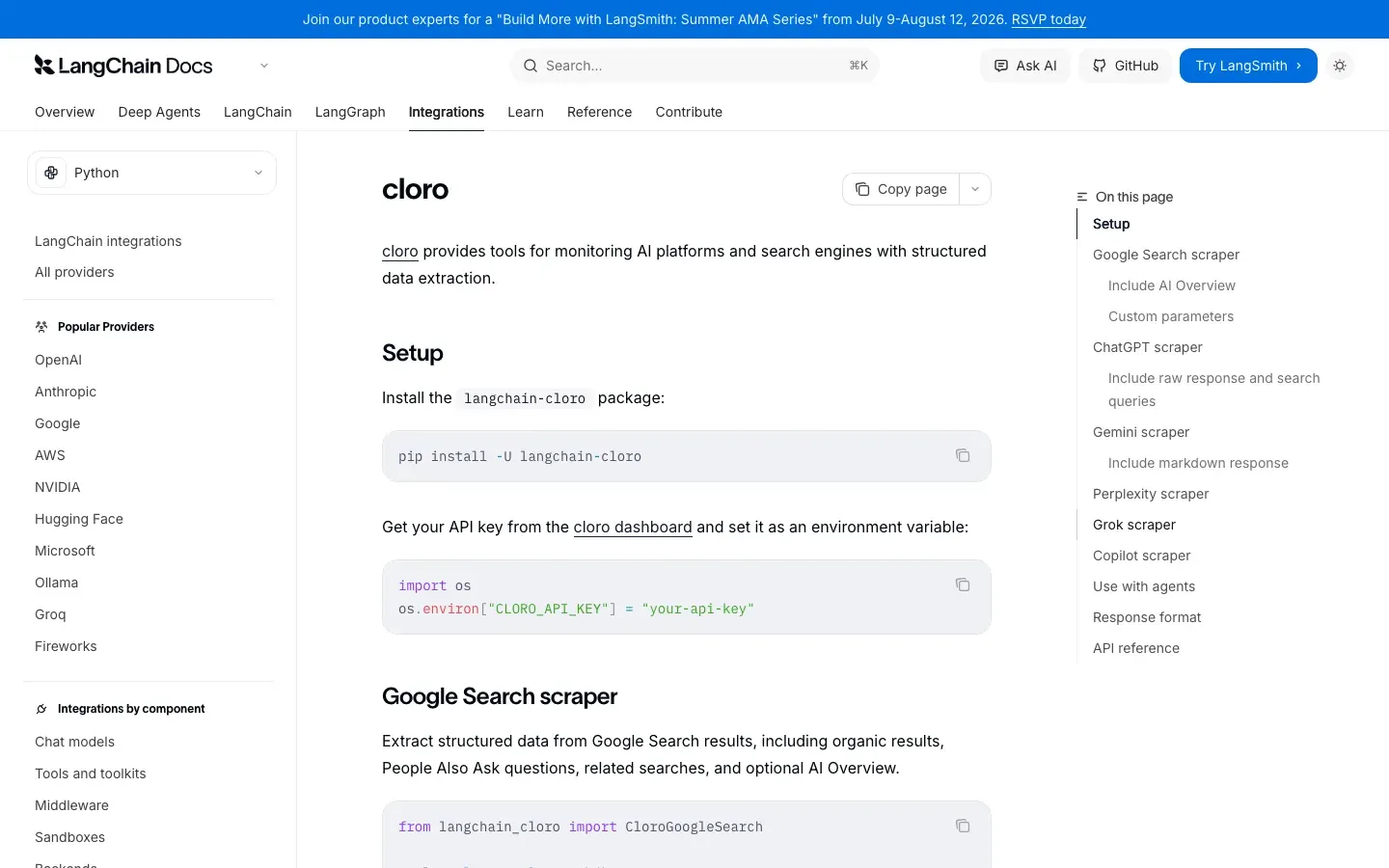Click the search magnifier icon
Screen dimensions: 1389x868
coord(531,66)
